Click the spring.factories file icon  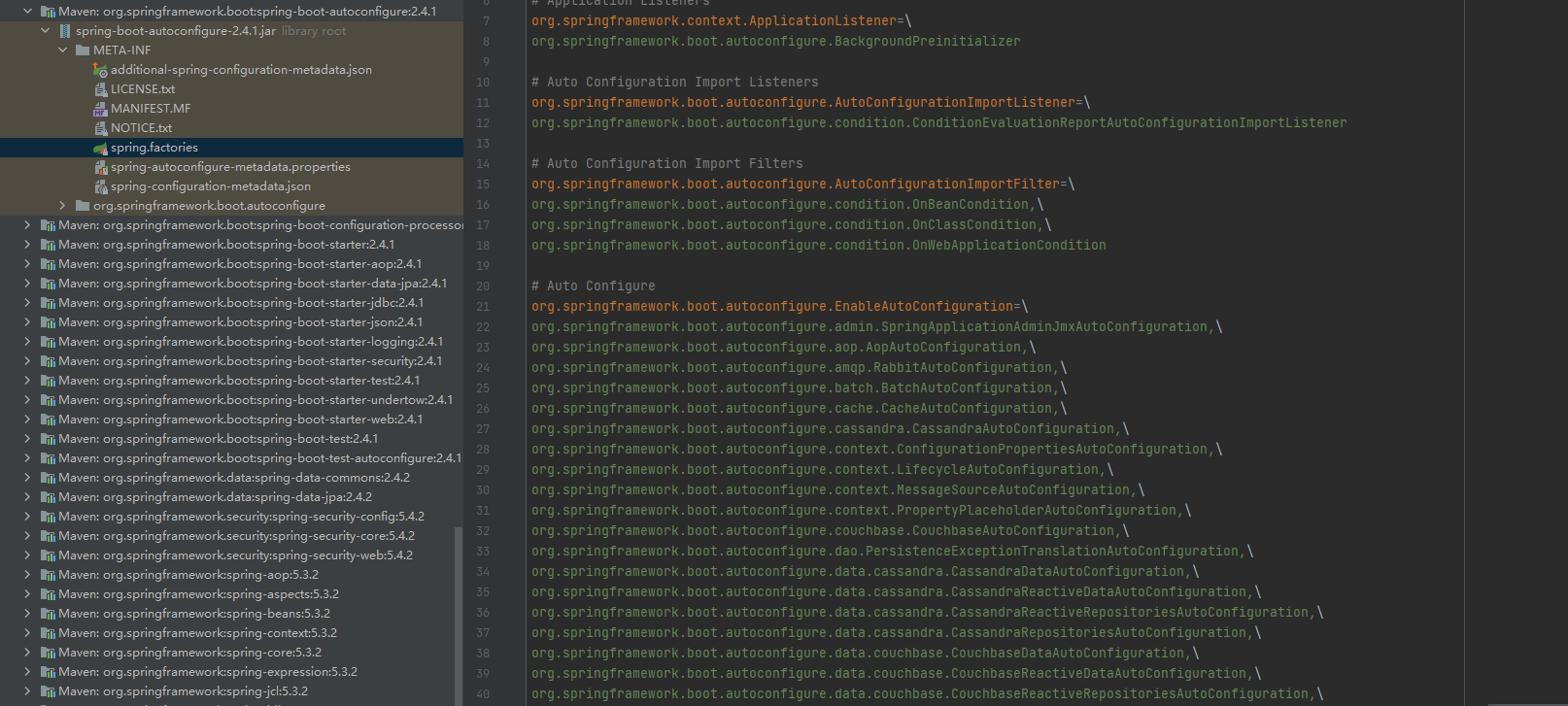click(x=100, y=148)
